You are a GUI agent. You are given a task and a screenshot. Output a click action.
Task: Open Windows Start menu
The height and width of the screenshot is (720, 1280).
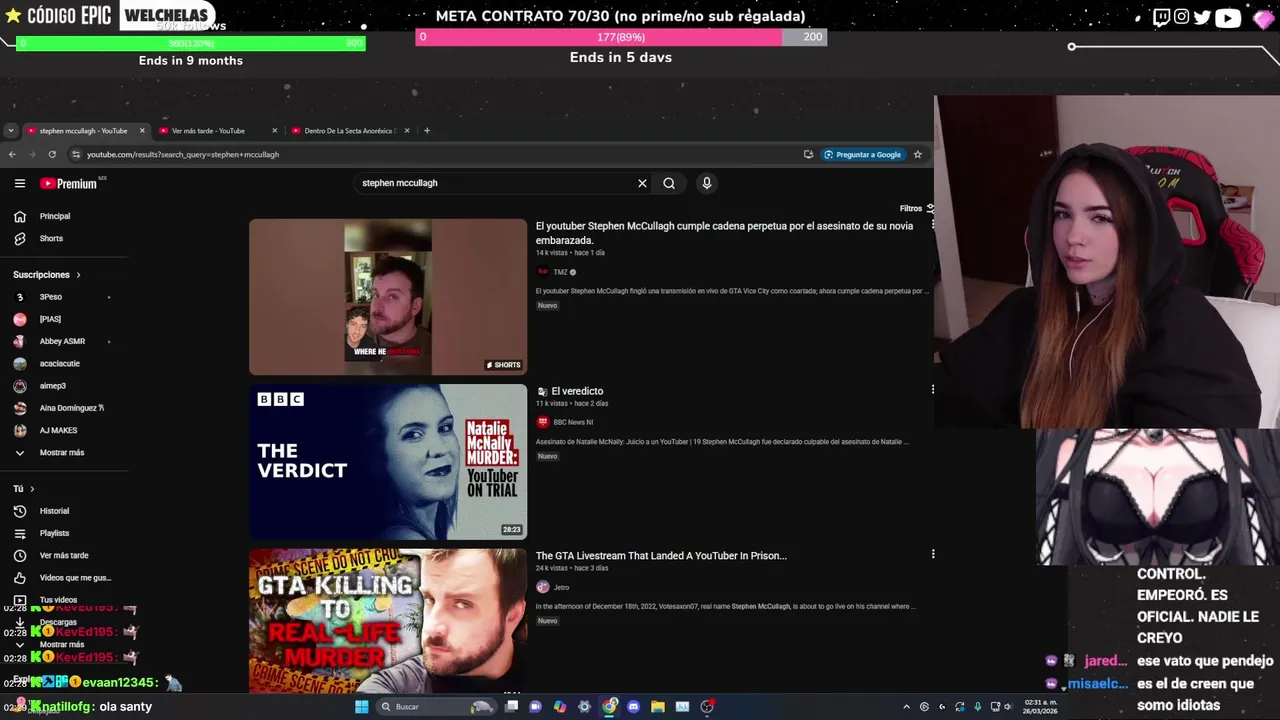(x=361, y=706)
